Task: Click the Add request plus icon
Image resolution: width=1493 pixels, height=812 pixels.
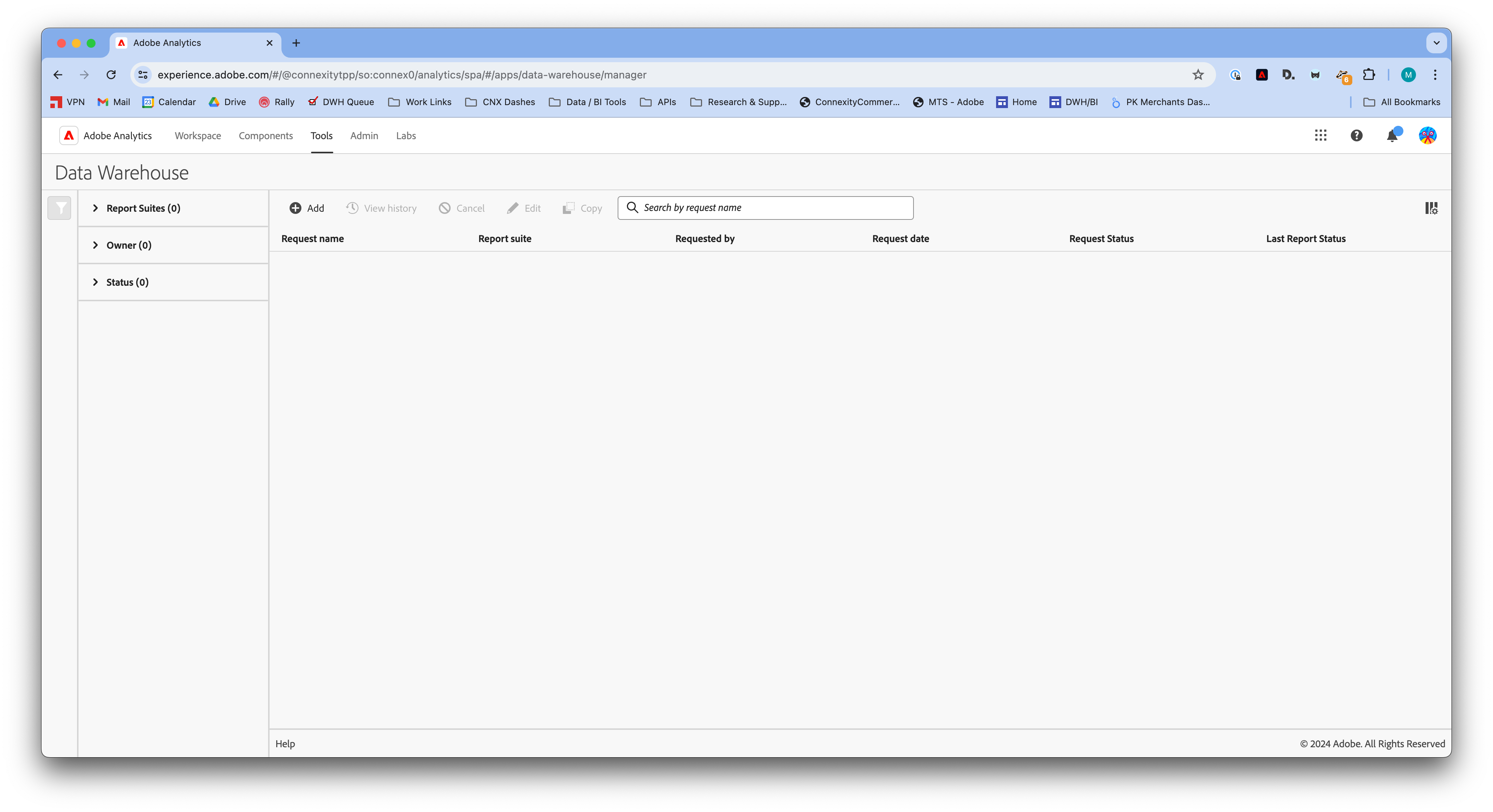Action: (295, 208)
